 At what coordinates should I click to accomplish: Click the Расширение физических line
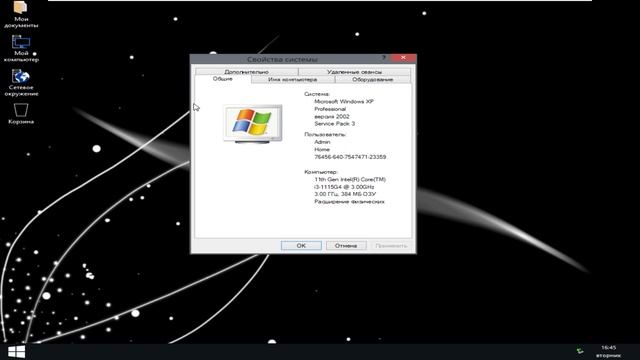coord(349,202)
